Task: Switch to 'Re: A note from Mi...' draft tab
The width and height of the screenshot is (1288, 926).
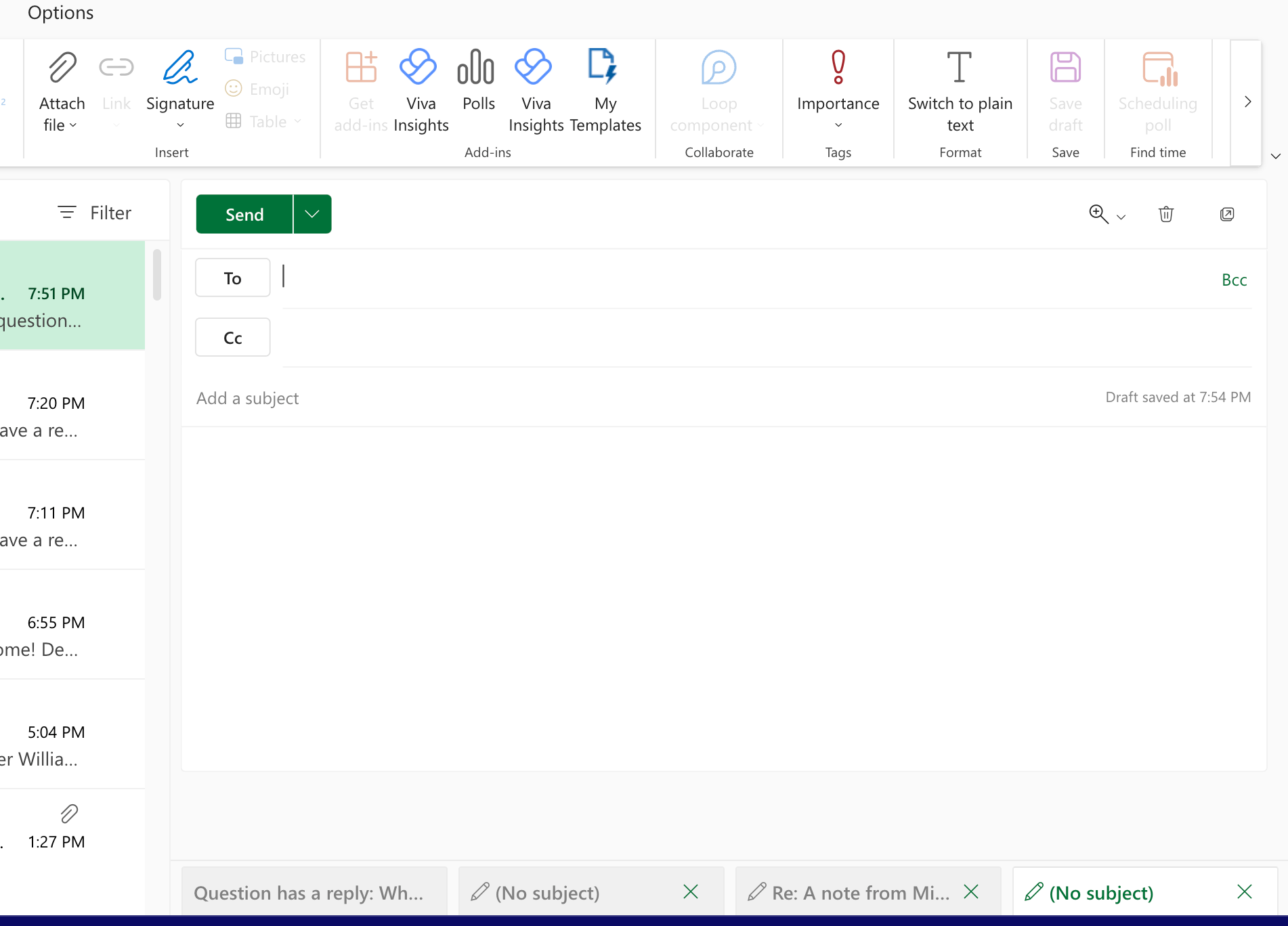Action: (853, 893)
